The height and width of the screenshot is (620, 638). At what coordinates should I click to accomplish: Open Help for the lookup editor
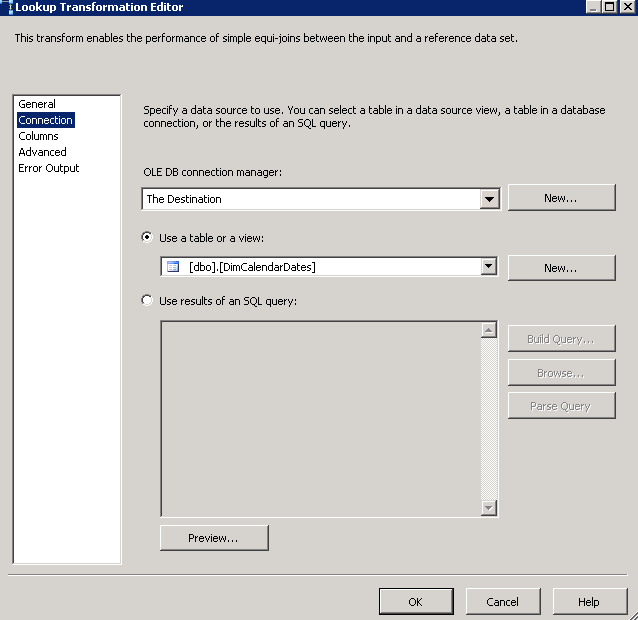[589, 602]
